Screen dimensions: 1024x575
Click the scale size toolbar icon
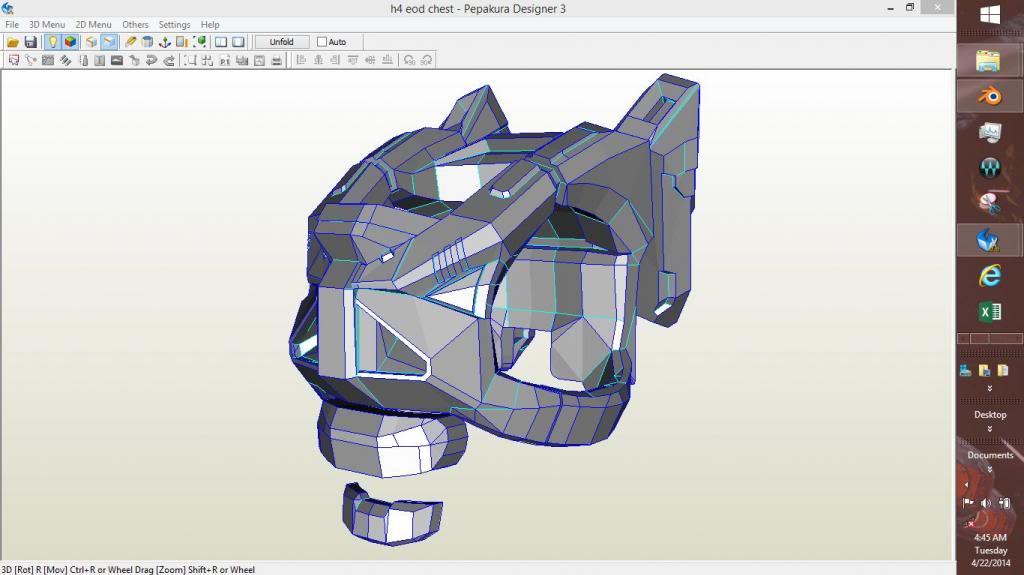tap(182, 42)
